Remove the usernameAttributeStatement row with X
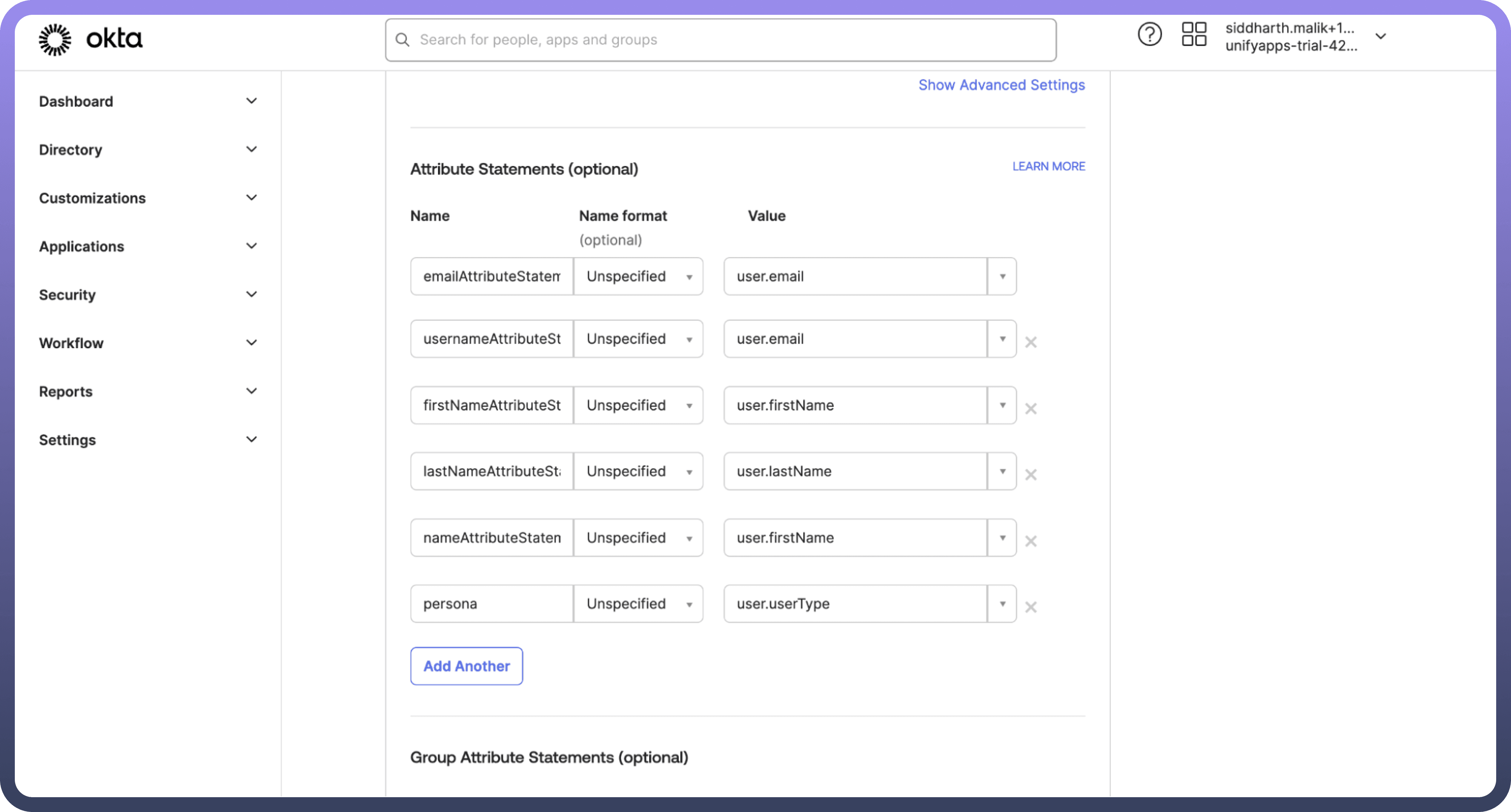 (1030, 342)
